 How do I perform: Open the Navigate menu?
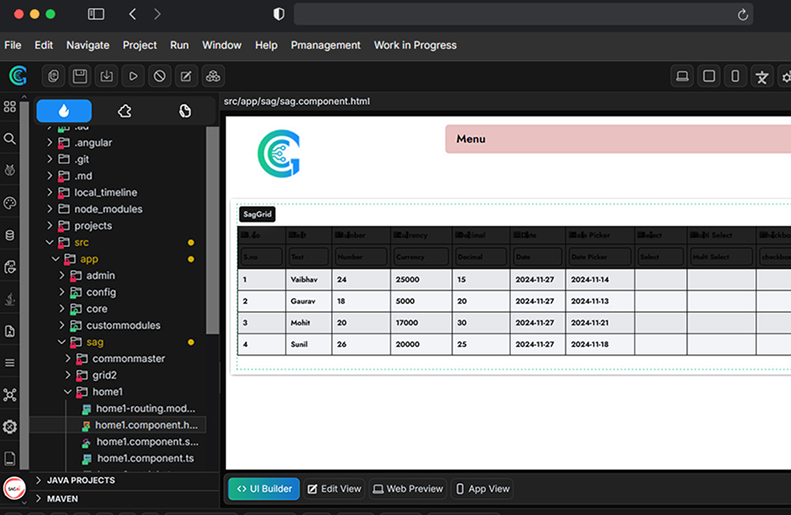click(x=88, y=45)
